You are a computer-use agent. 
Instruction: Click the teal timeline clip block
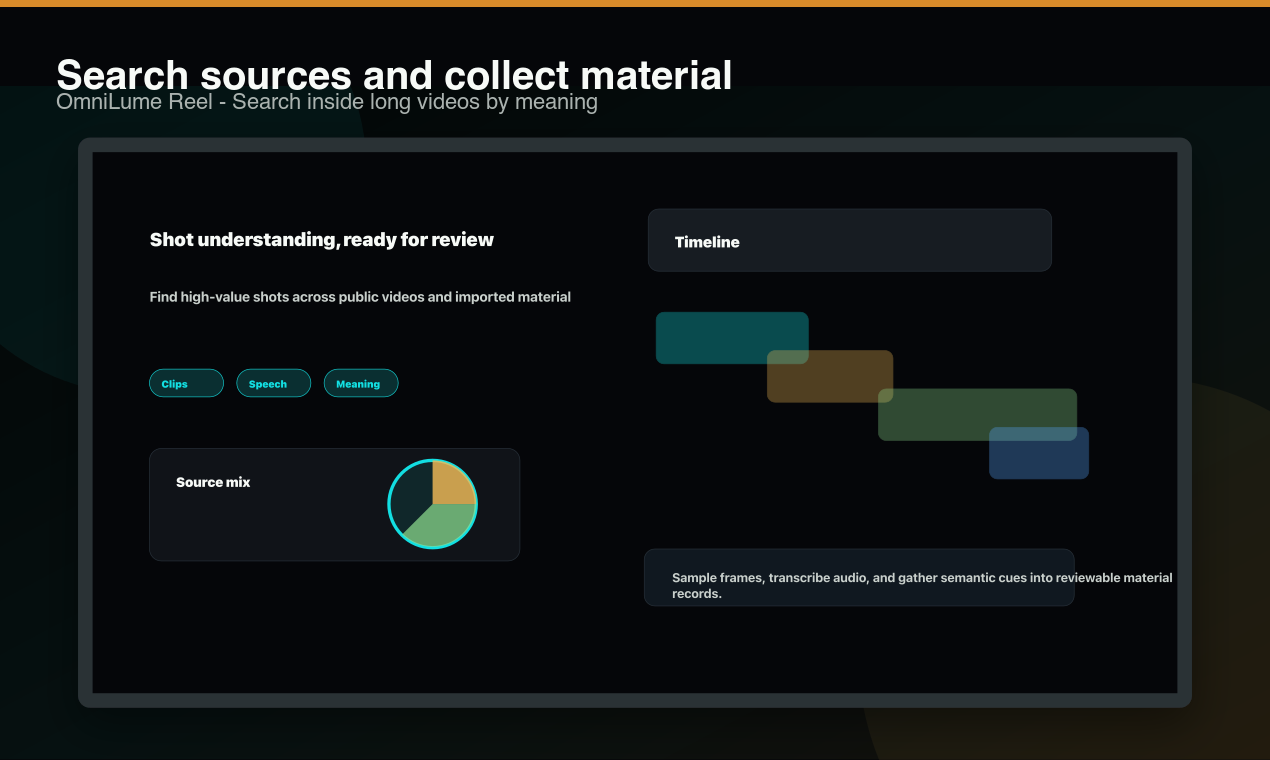pyautogui.click(x=732, y=338)
